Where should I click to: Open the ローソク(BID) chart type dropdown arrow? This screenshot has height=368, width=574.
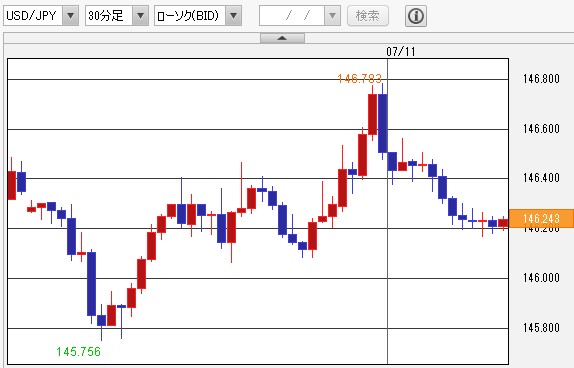pyautogui.click(x=234, y=16)
